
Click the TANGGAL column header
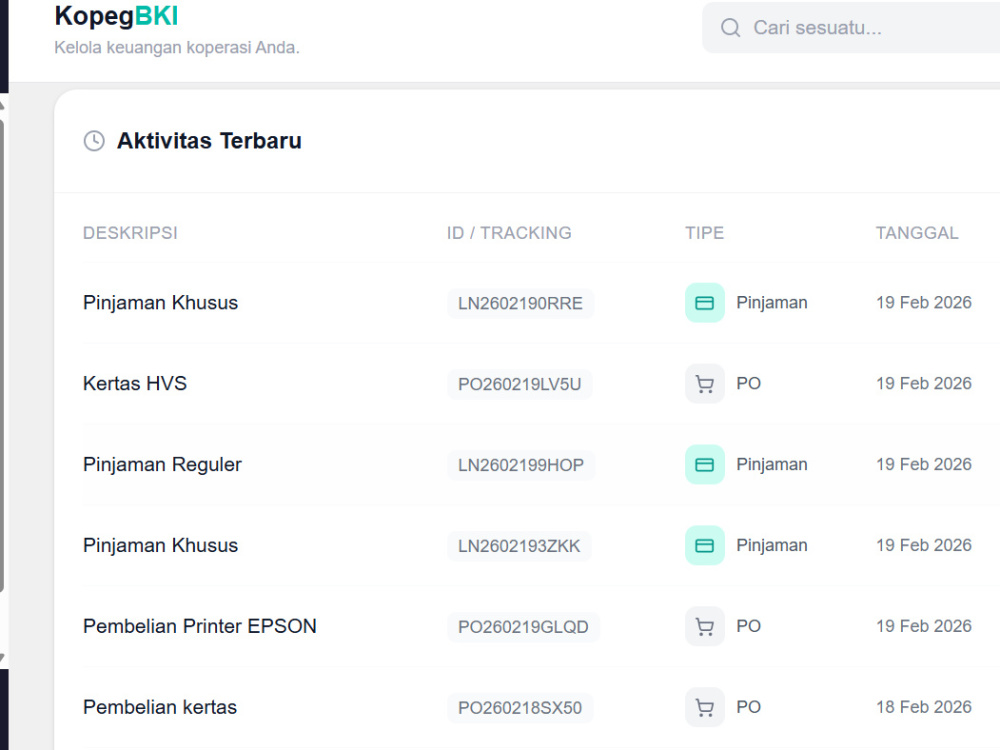(x=917, y=233)
